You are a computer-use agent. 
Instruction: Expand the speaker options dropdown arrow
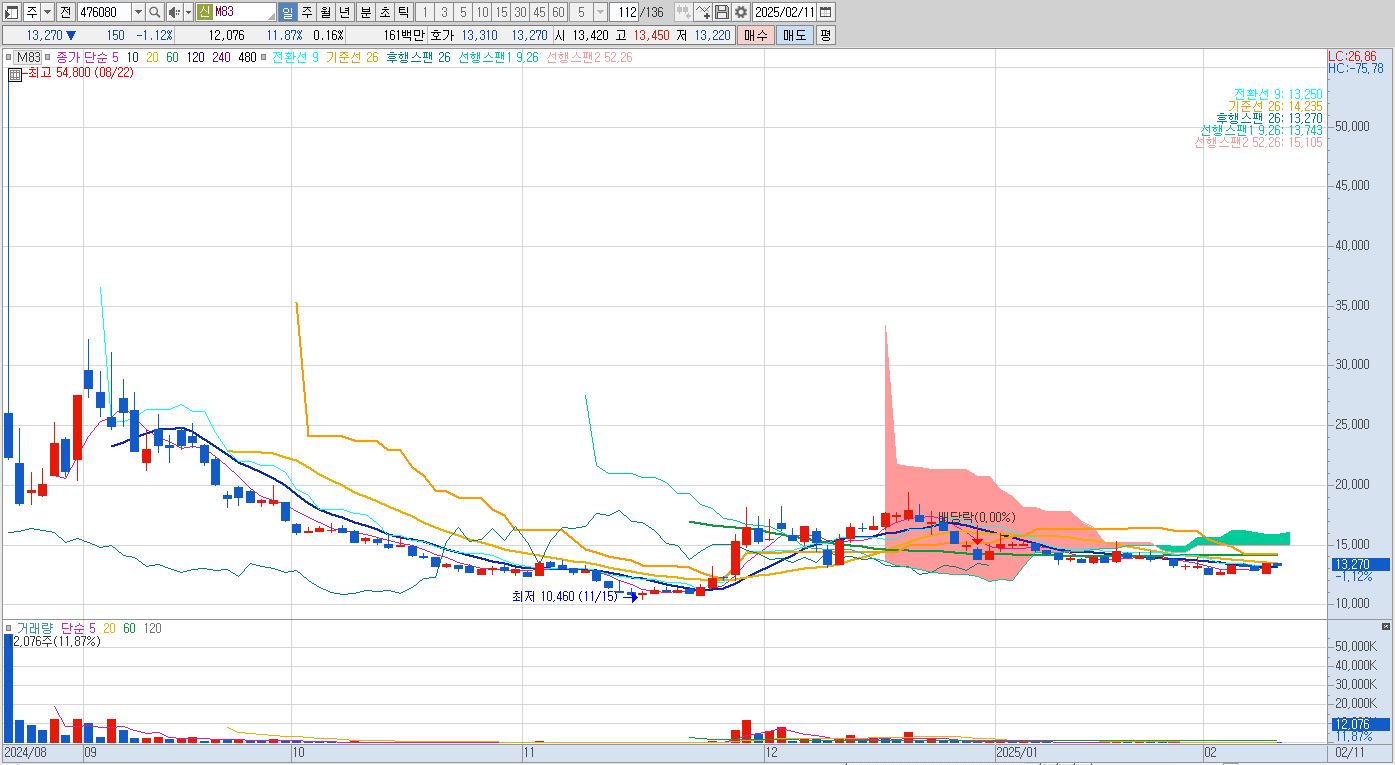188,12
